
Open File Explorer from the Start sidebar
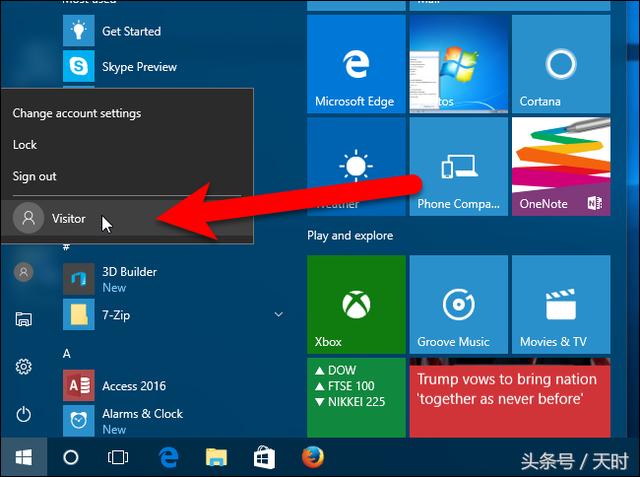[x=24, y=319]
